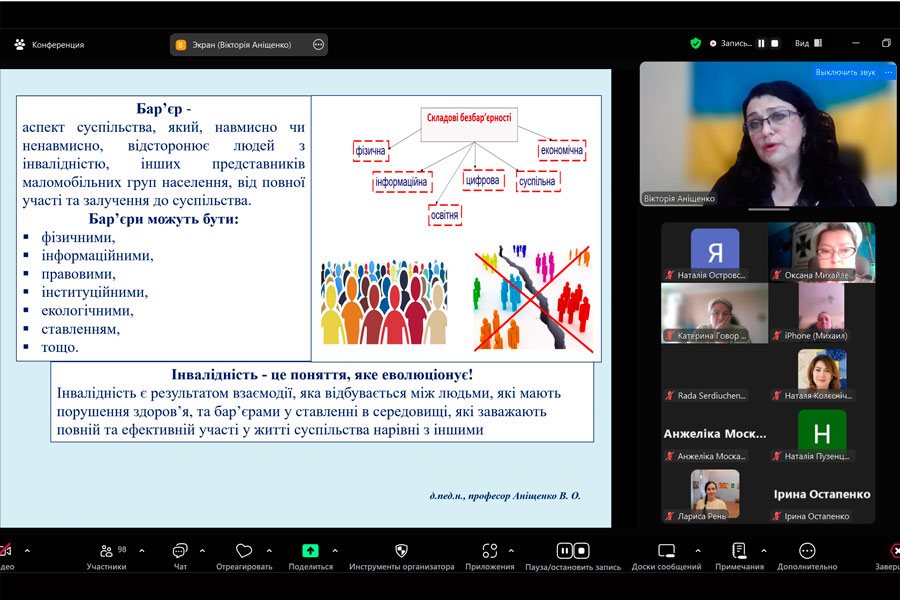Click Пауза/остановить запись pause button
The width and height of the screenshot is (900, 600).
[565, 551]
